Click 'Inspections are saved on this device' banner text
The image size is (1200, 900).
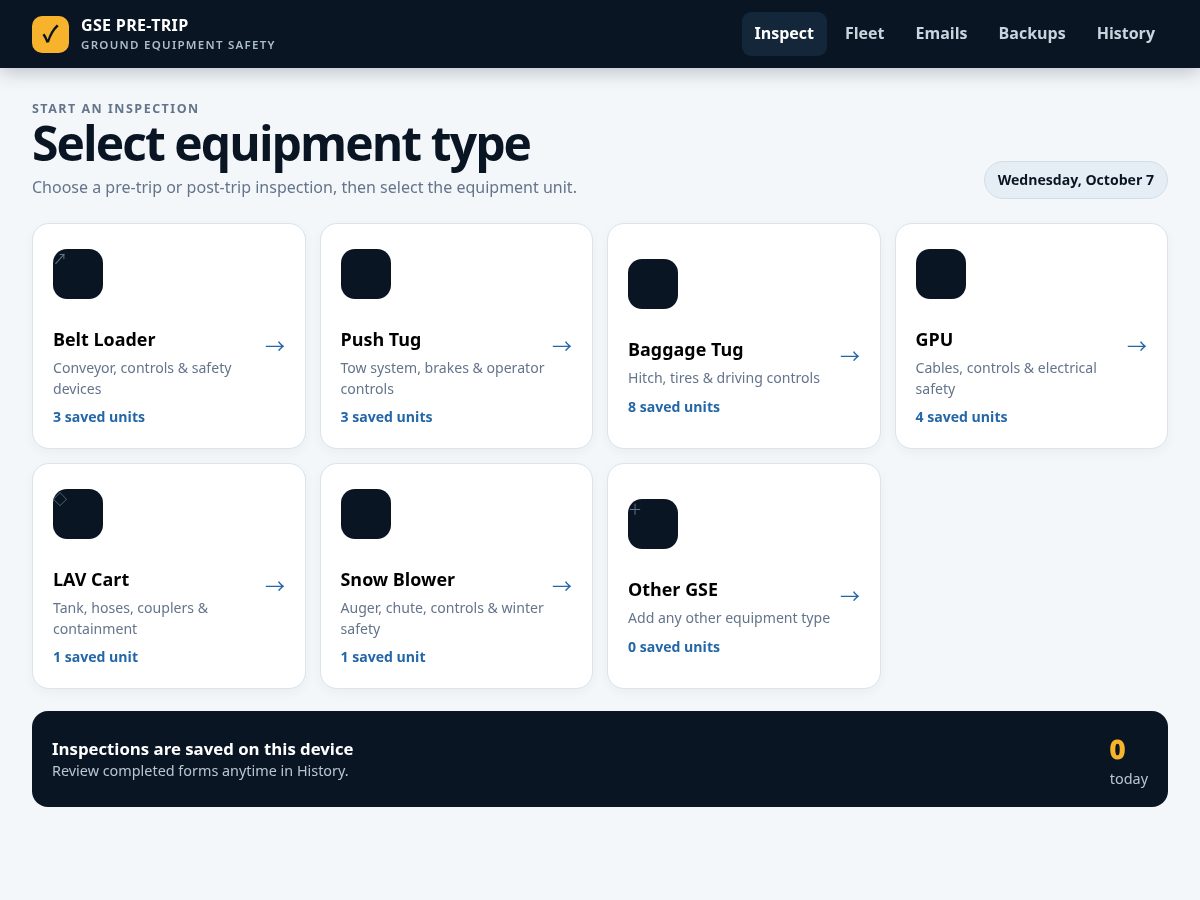pos(203,749)
